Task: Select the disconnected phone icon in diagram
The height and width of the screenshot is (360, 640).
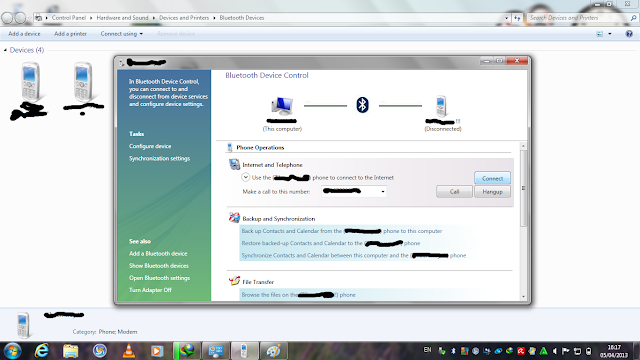Action: pyautogui.click(x=441, y=106)
